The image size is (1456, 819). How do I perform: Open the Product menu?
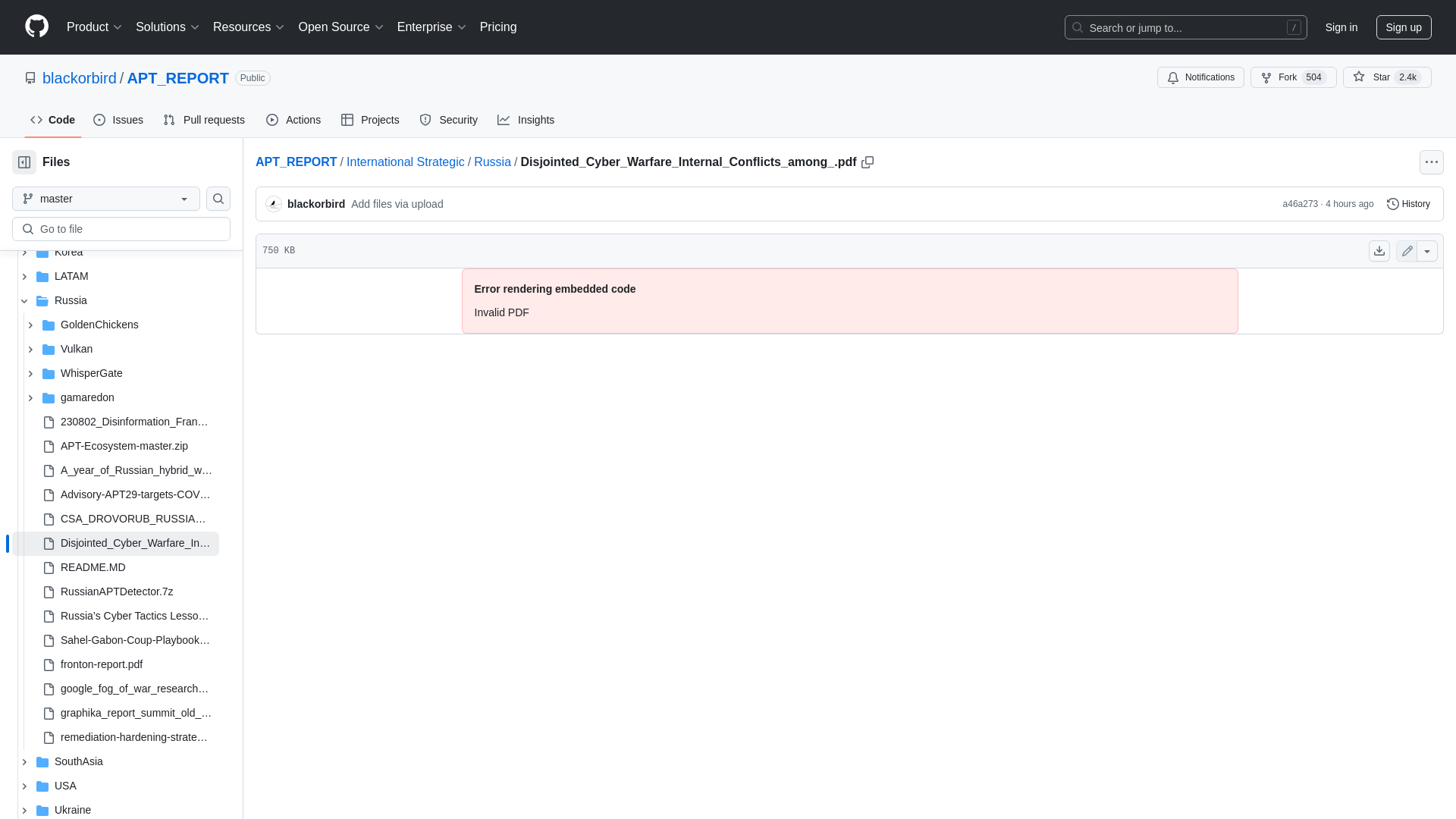pyautogui.click(x=94, y=27)
